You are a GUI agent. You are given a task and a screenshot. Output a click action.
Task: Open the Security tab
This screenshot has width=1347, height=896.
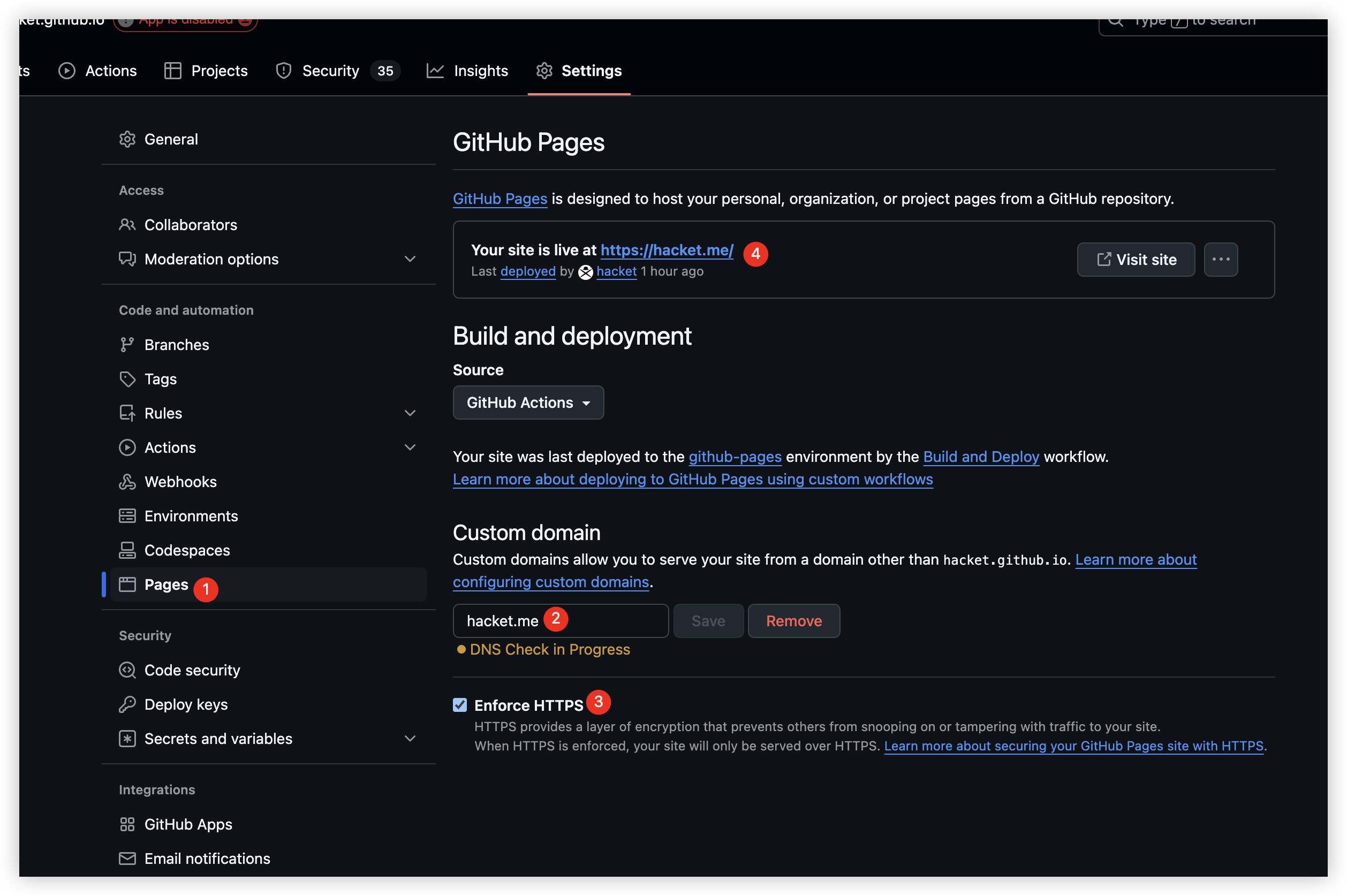338,71
